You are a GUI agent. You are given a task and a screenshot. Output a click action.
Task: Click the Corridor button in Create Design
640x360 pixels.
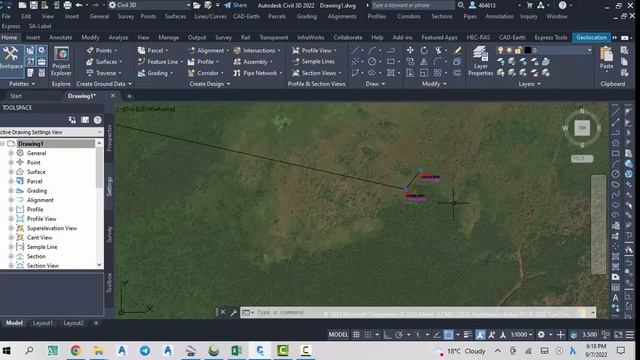(x=205, y=73)
